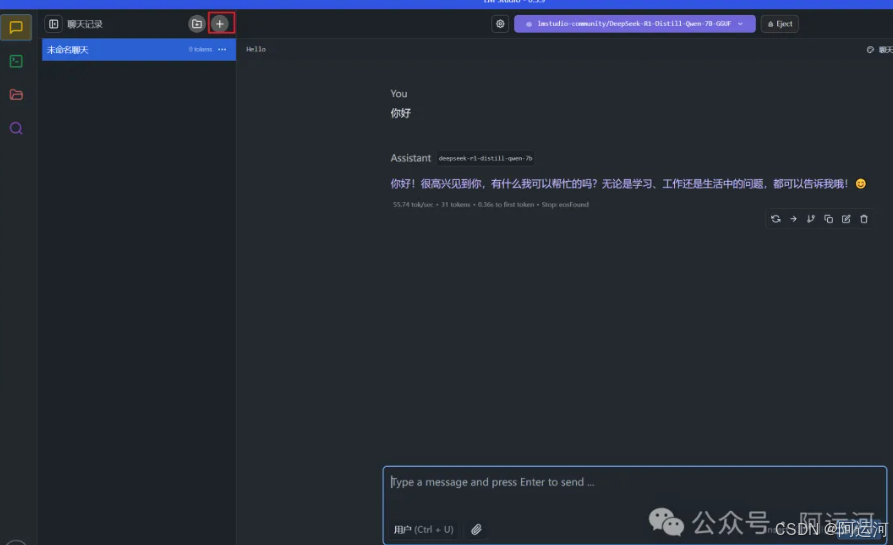Image resolution: width=893 pixels, height=545 pixels.
Task: Copy the assistant message
Action: (x=829, y=219)
